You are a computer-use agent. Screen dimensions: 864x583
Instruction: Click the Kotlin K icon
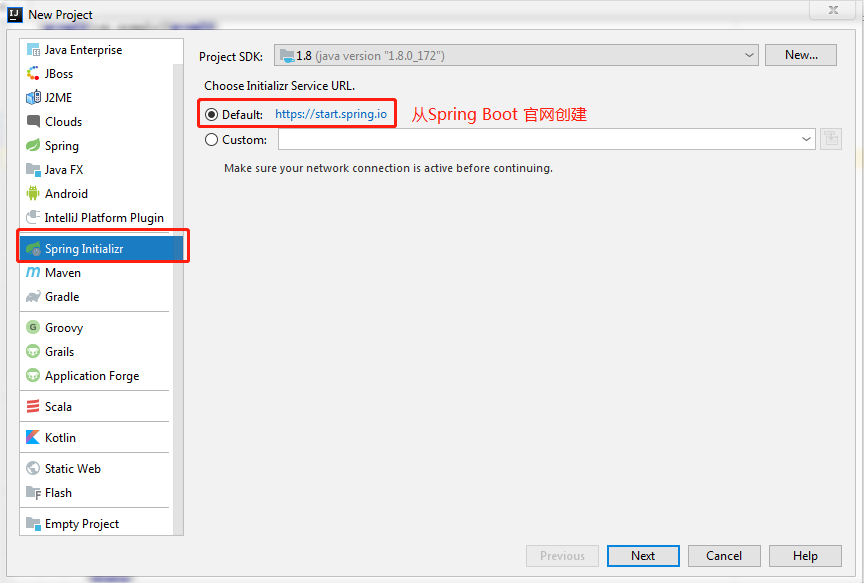[x=33, y=438]
